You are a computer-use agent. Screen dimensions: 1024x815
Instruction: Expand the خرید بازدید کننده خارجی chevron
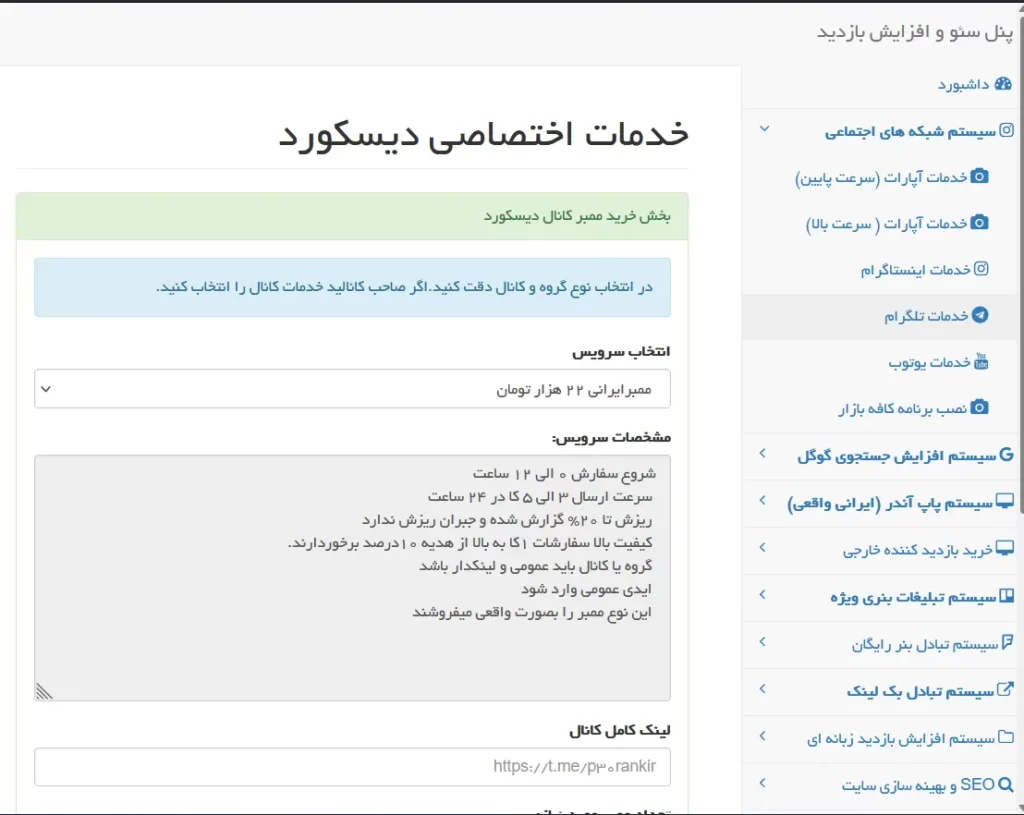(x=762, y=547)
